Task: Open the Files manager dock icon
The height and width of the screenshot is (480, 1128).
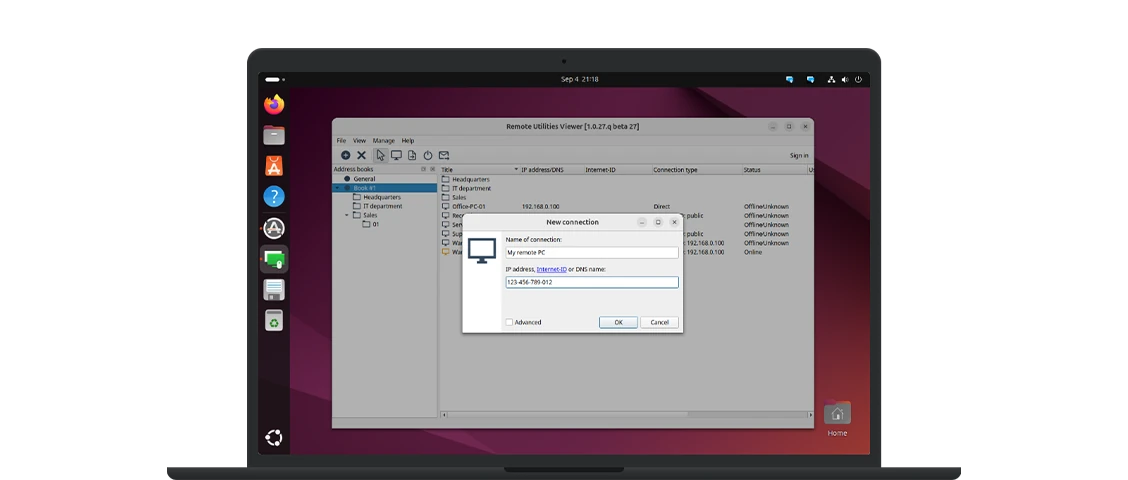Action: coord(274,135)
